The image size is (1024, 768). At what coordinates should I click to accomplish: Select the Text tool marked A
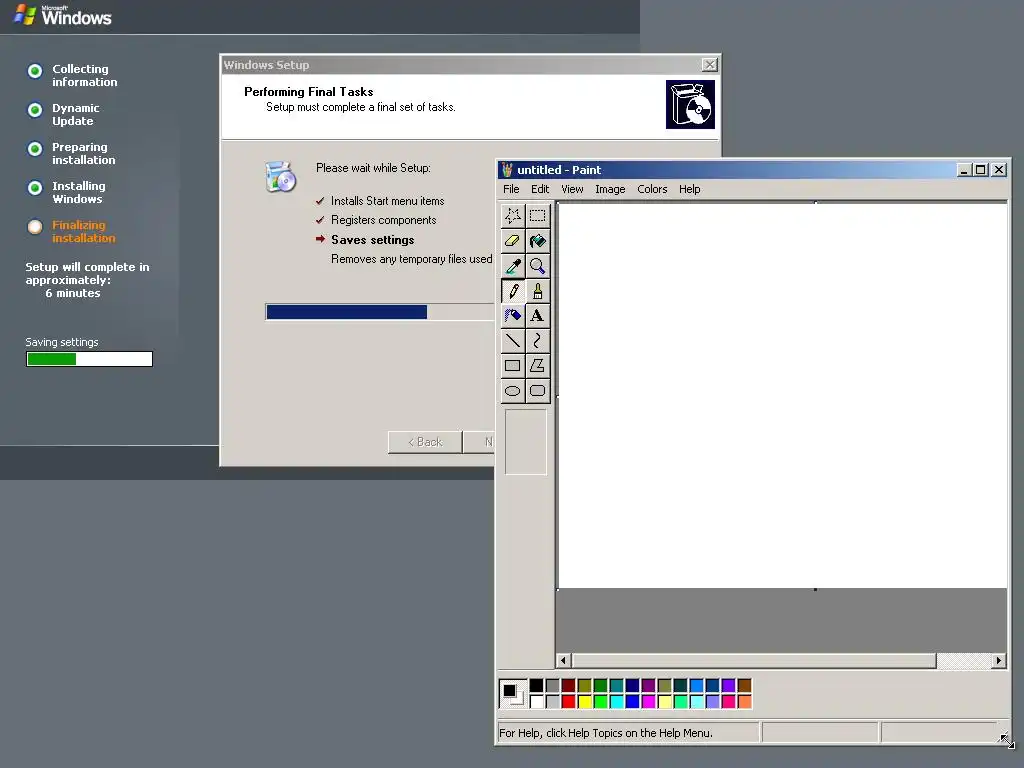537,315
